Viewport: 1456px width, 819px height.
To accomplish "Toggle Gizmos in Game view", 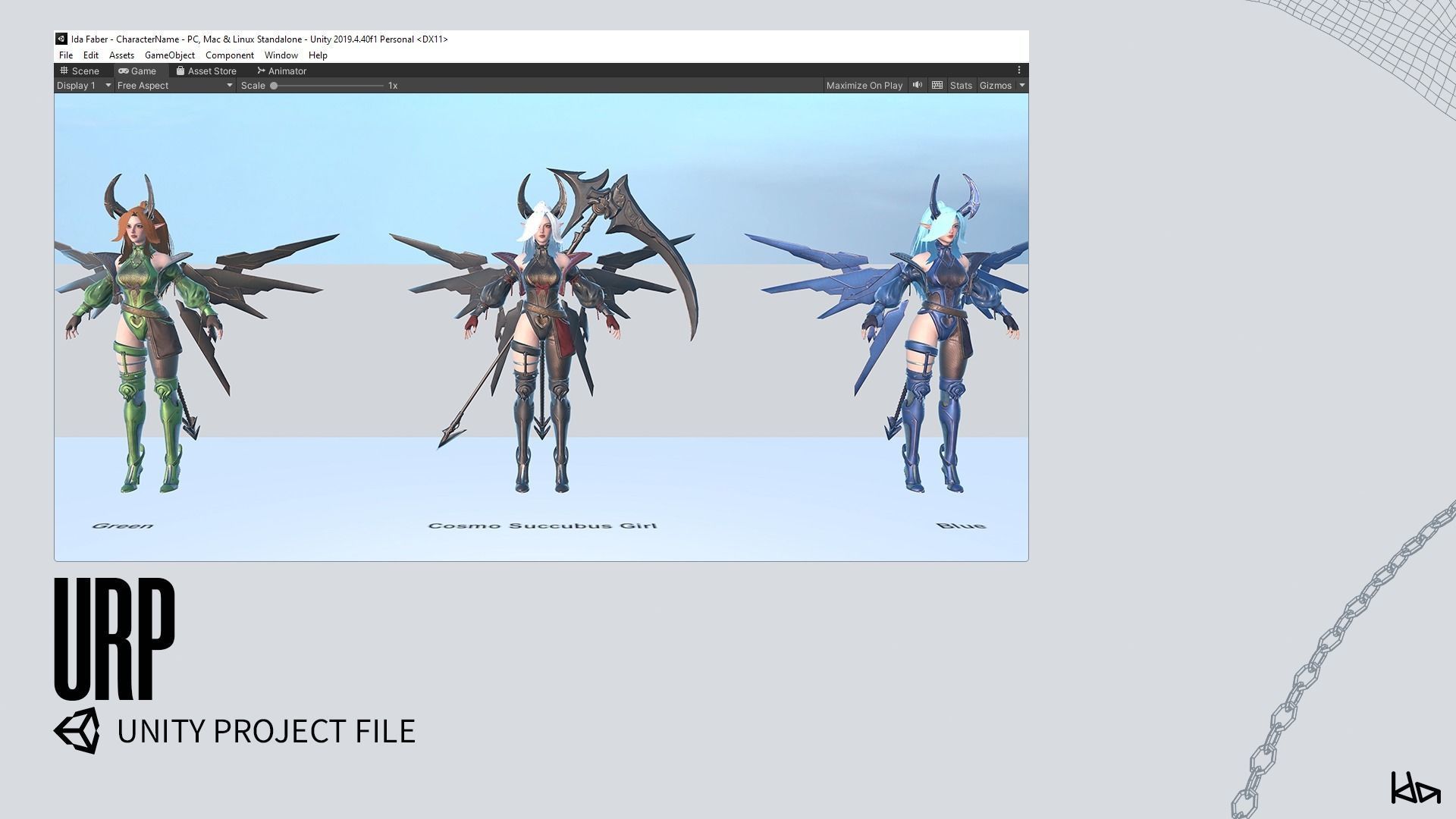I will pyautogui.click(x=996, y=86).
